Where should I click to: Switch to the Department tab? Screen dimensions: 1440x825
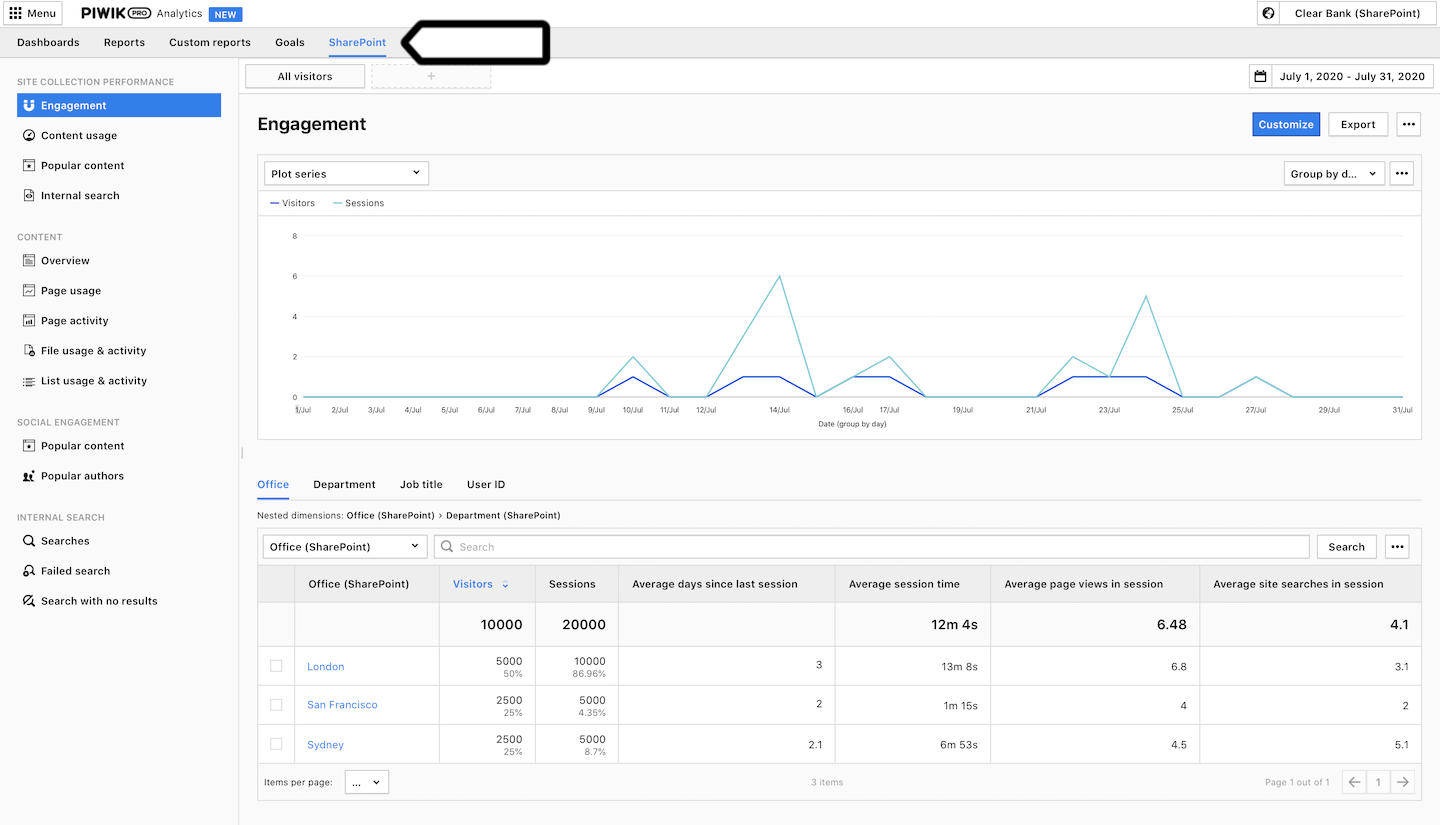coord(344,484)
